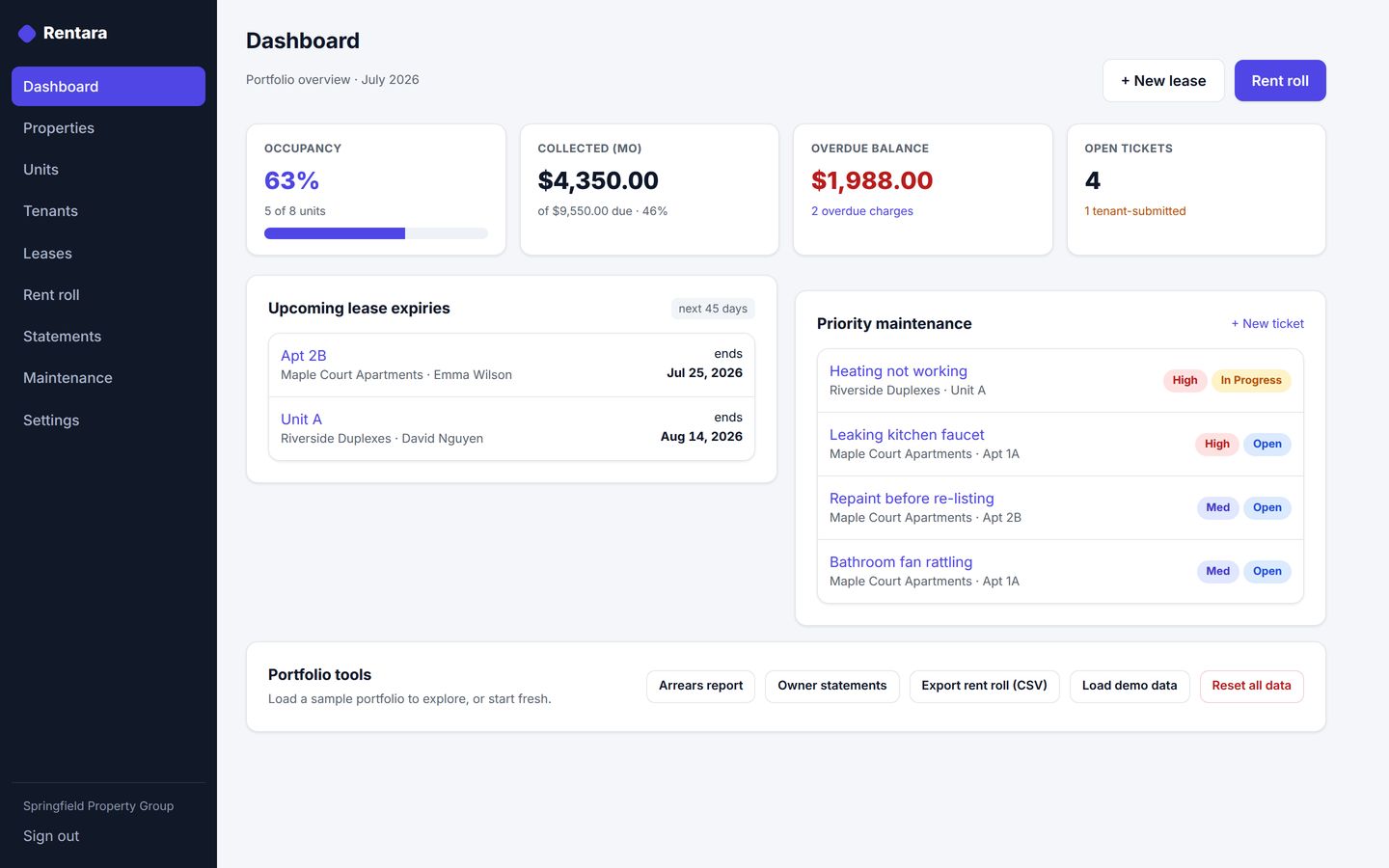Click the open tickets count 4

(x=1093, y=180)
